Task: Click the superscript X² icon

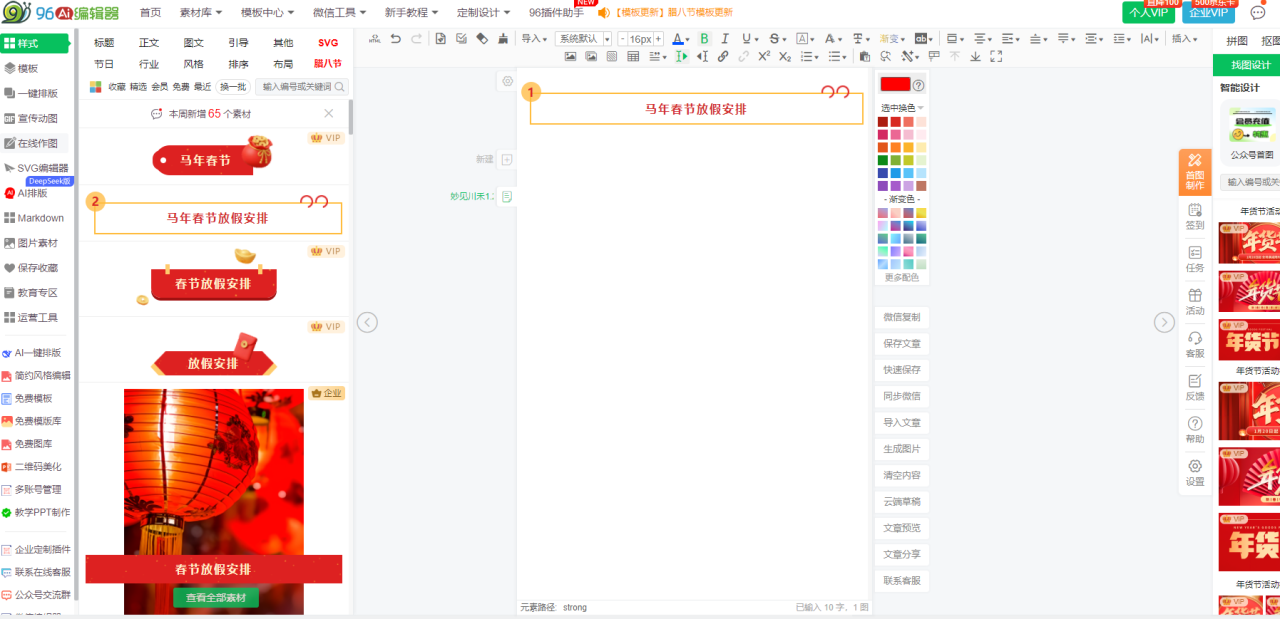Action: pyautogui.click(x=764, y=57)
